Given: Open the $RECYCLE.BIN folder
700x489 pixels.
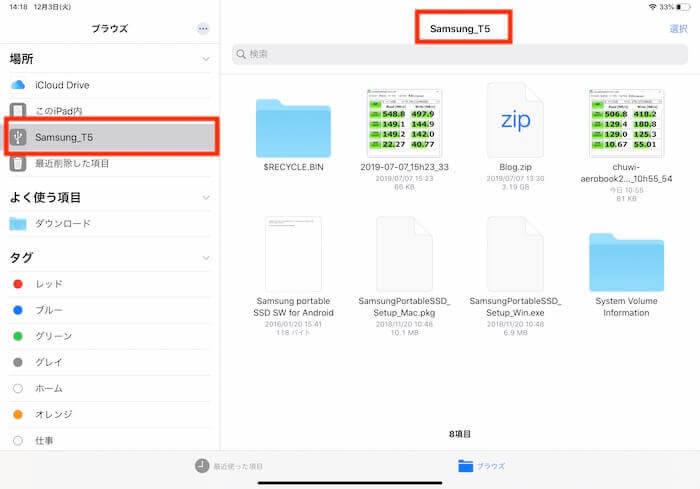Looking at the screenshot, I should (x=293, y=128).
